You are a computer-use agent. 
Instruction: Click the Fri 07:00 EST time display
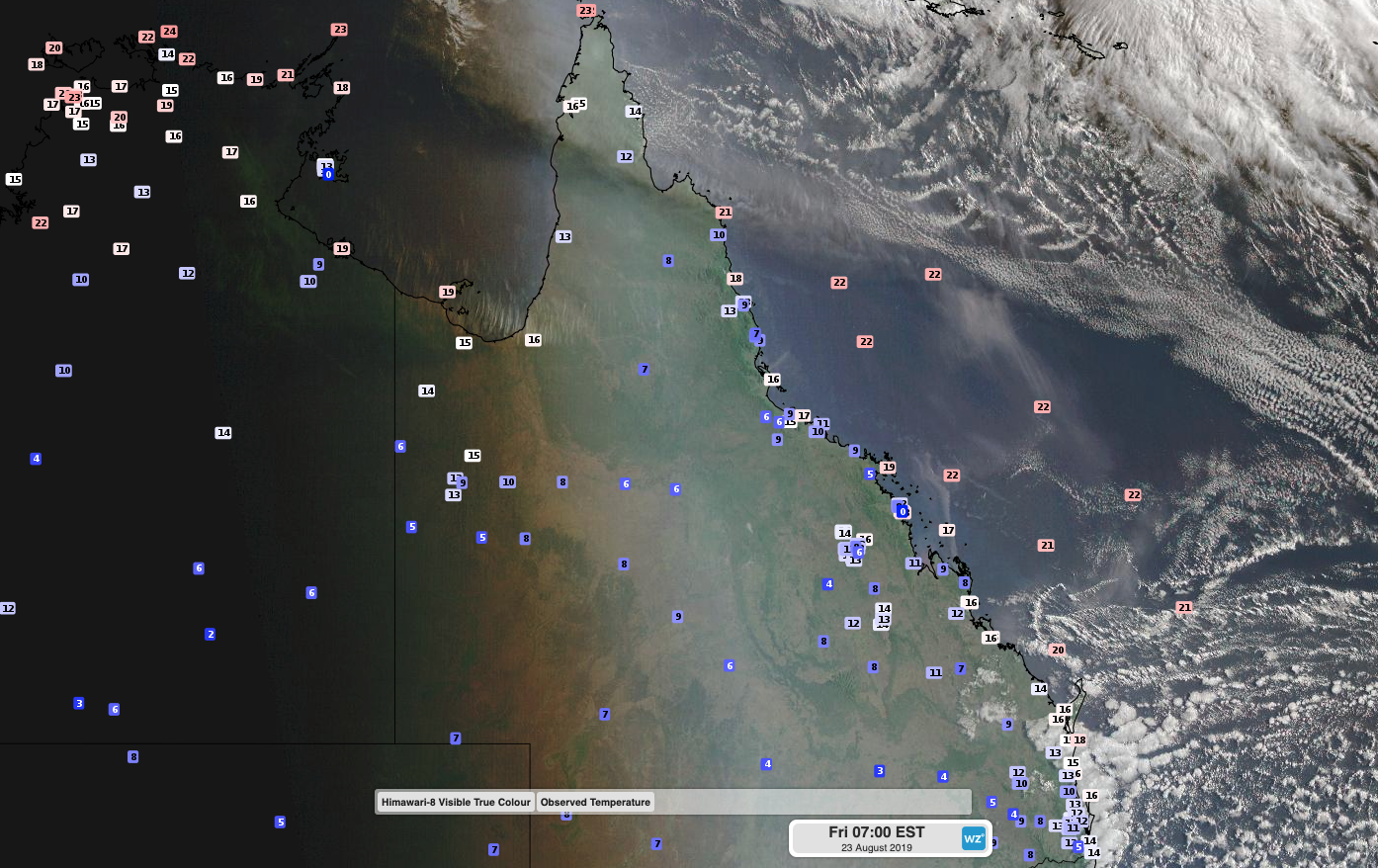tap(876, 832)
